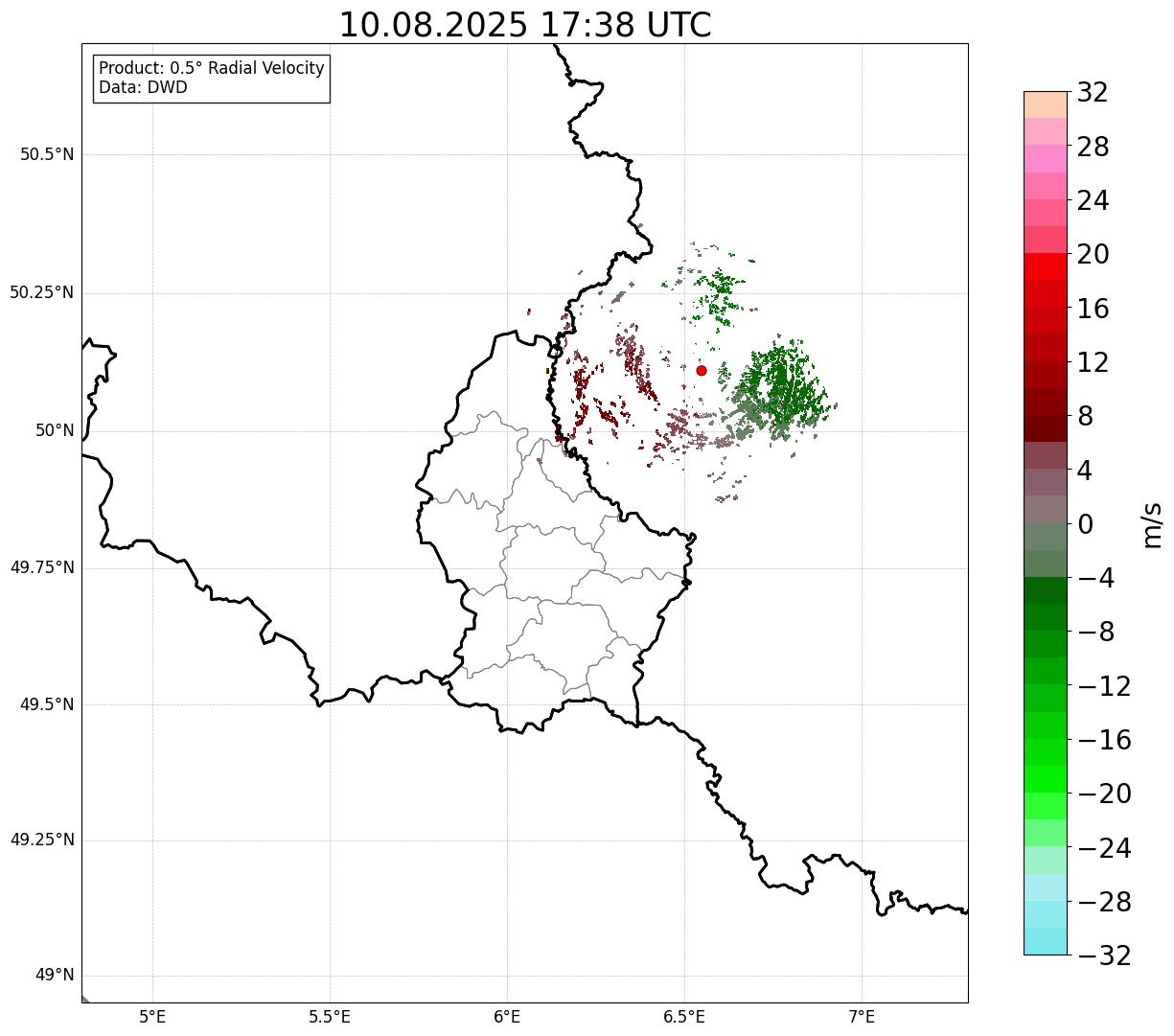The image size is (1174, 1036).
Task: Click the colorbar label 8
Action: (1085, 416)
